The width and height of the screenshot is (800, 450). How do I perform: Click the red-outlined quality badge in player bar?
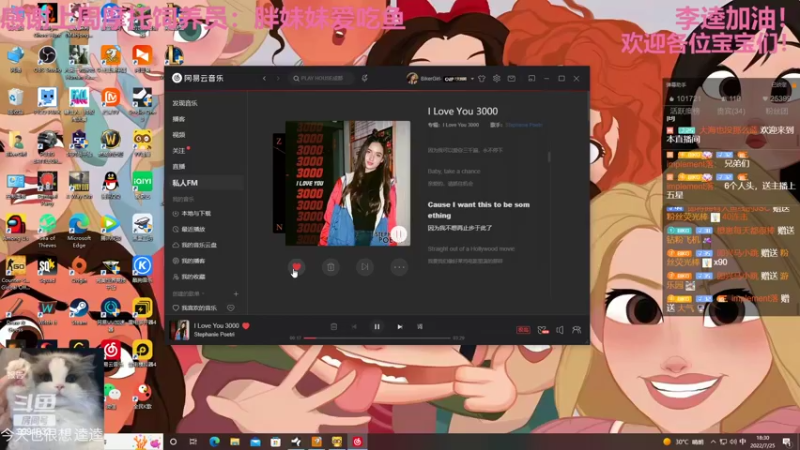[523, 330]
